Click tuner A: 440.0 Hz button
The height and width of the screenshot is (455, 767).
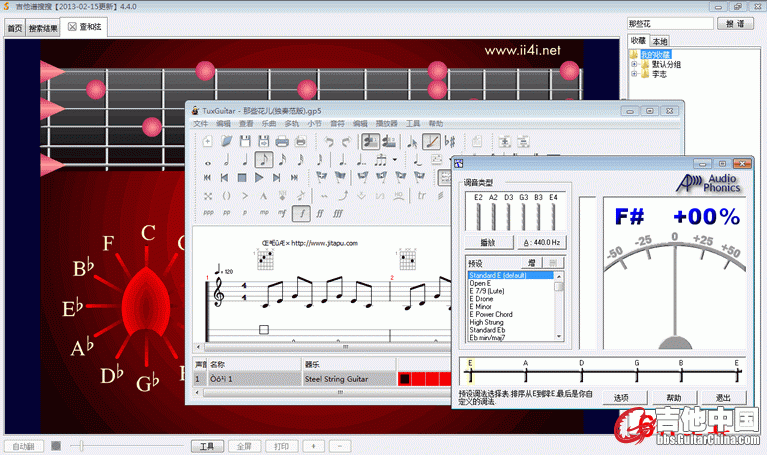click(541, 242)
